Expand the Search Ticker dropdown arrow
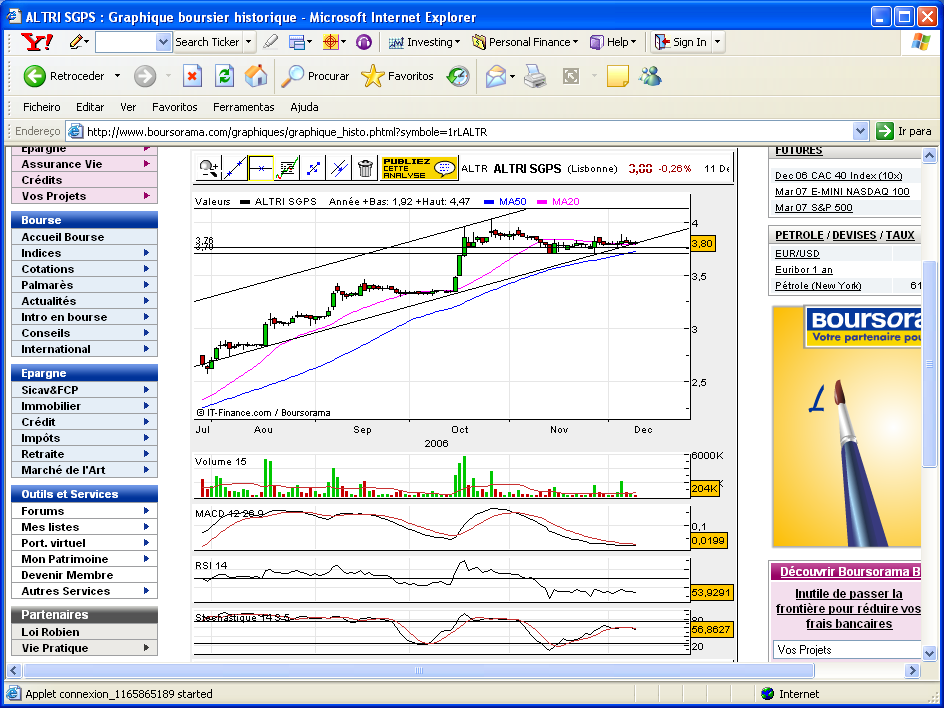 (x=249, y=42)
